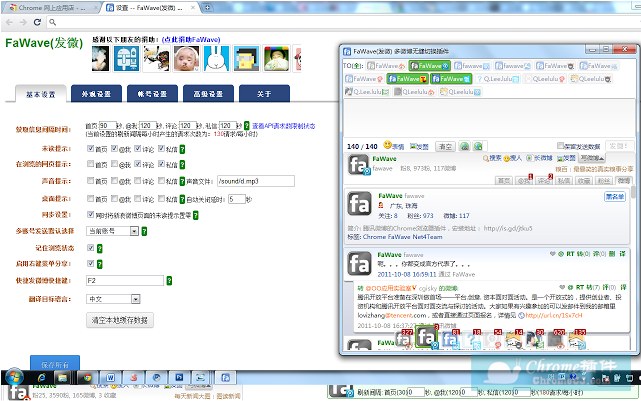
Task: Click the account avatar with 327 badge
Action: [403, 339]
